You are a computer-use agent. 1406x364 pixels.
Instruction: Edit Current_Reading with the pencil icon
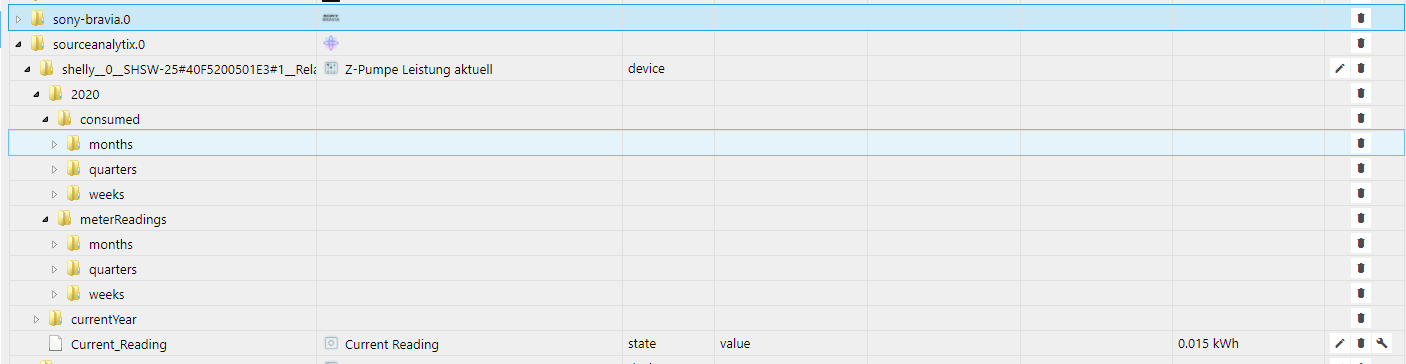coord(1340,344)
